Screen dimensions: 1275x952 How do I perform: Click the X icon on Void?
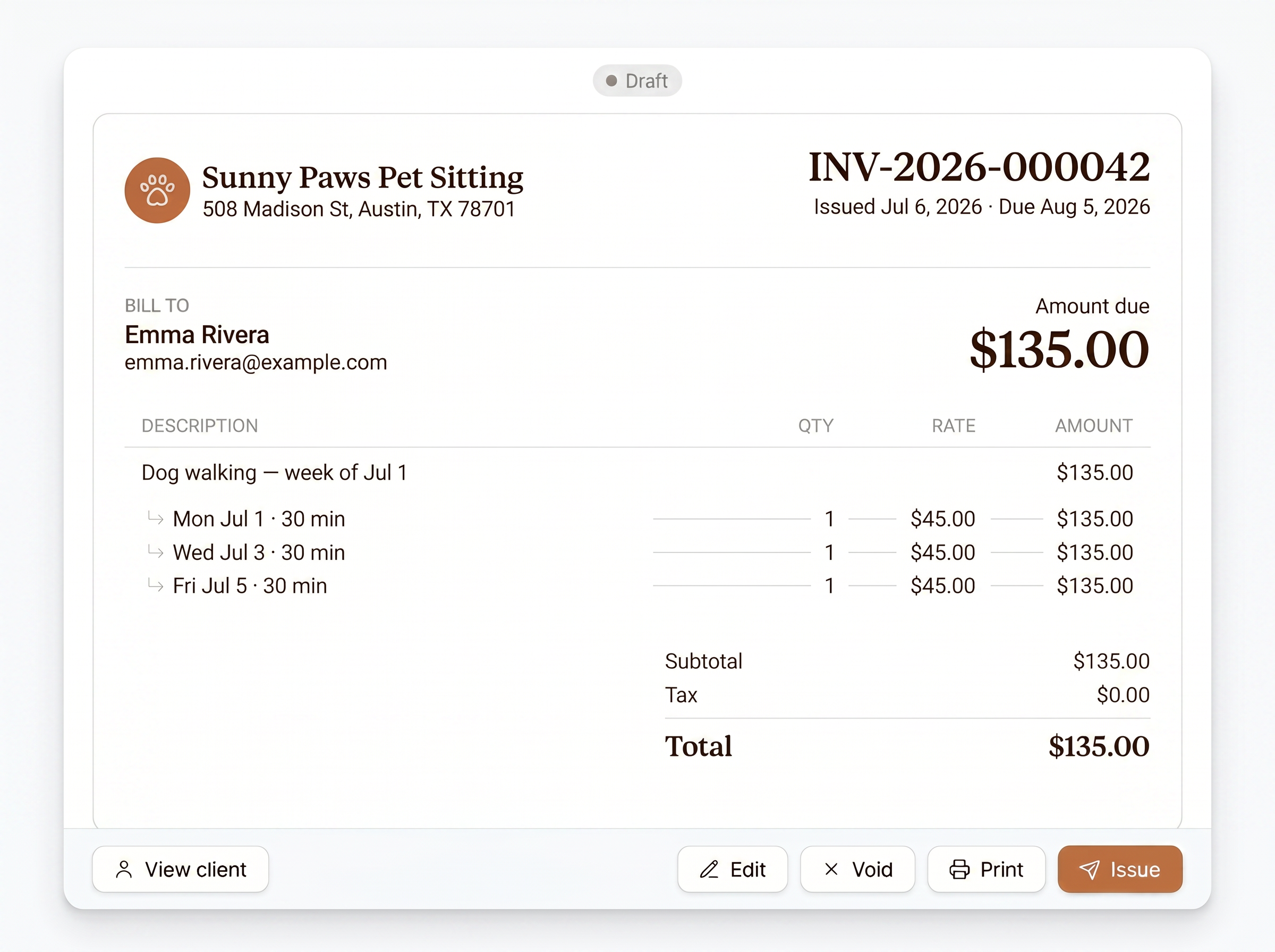click(831, 869)
